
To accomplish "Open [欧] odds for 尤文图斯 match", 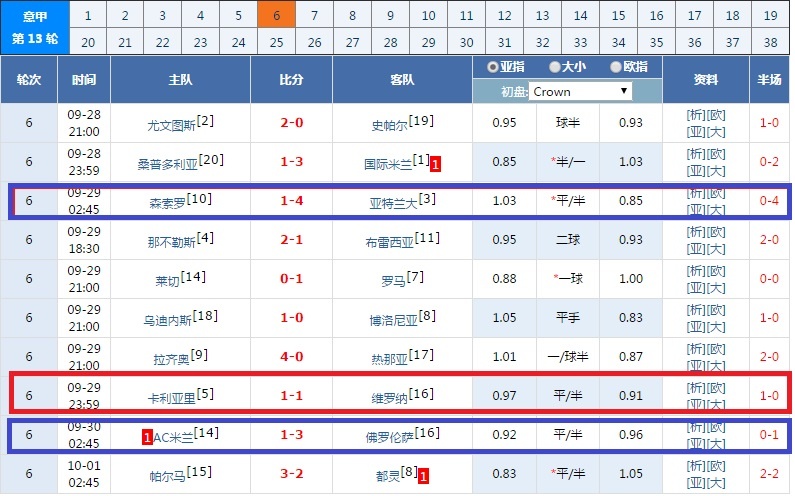I will [716, 115].
